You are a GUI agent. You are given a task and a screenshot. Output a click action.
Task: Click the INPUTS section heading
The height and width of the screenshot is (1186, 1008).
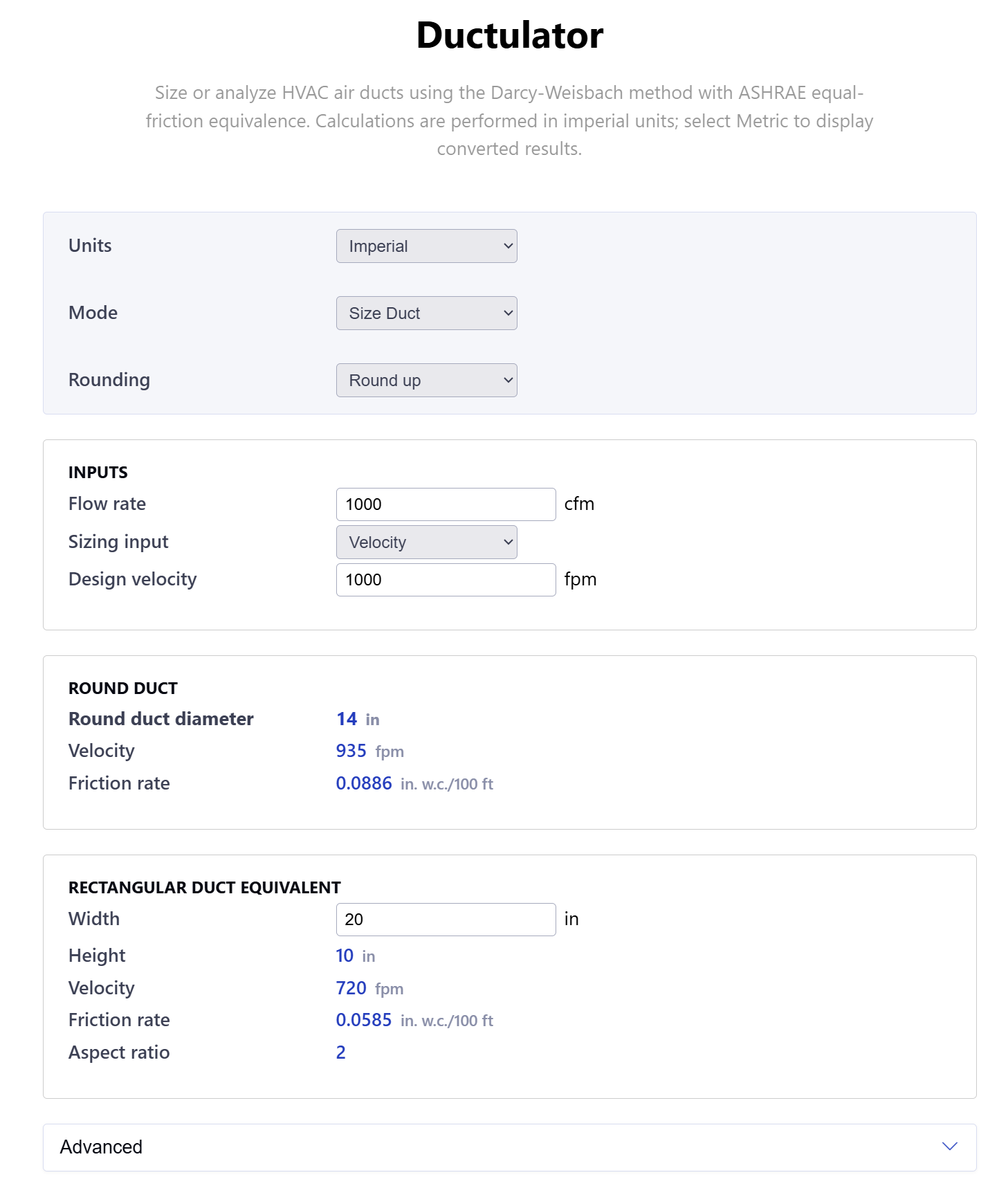tap(98, 472)
